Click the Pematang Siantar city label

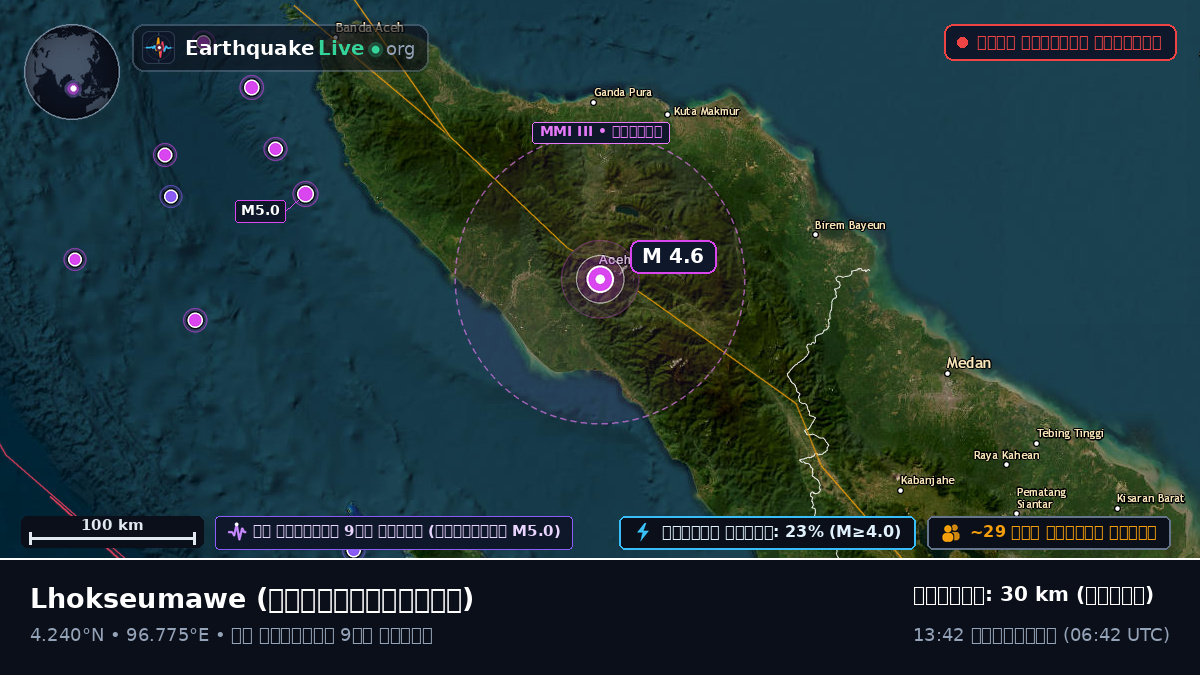coord(1041,498)
